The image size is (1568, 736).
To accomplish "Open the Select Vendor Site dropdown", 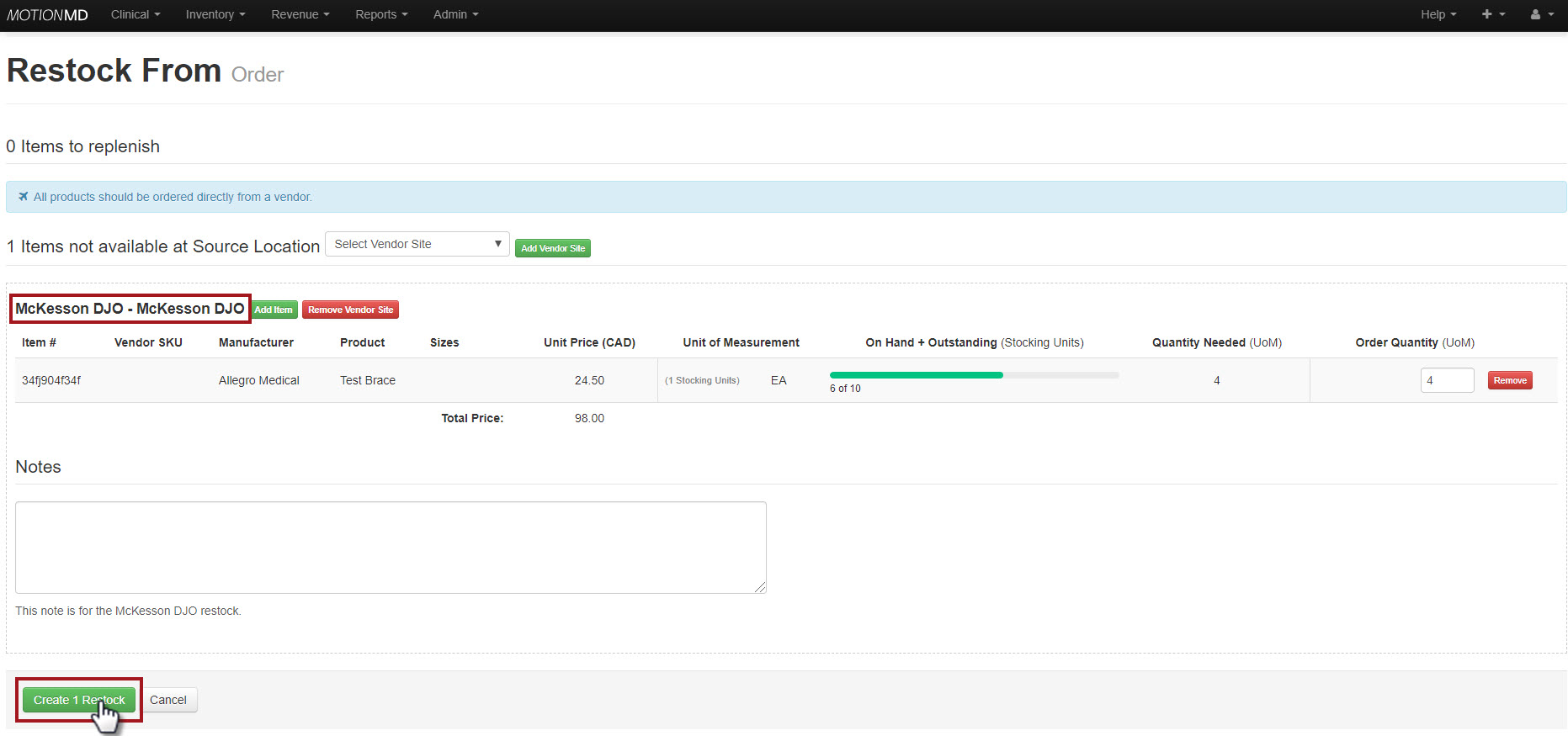I will 417,244.
